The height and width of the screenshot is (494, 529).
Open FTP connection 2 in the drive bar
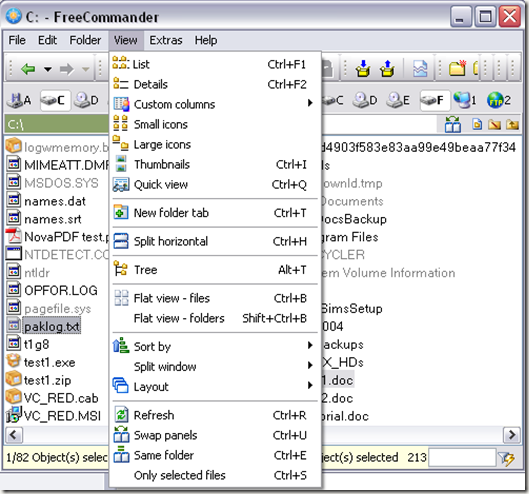[498, 100]
